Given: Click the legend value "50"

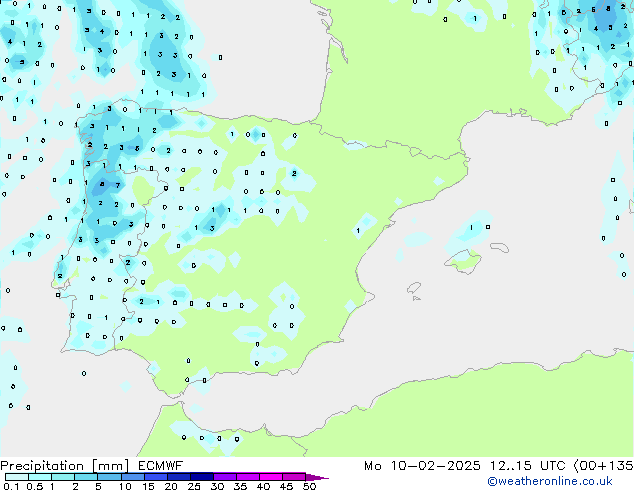Looking at the screenshot, I should [309, 486].
